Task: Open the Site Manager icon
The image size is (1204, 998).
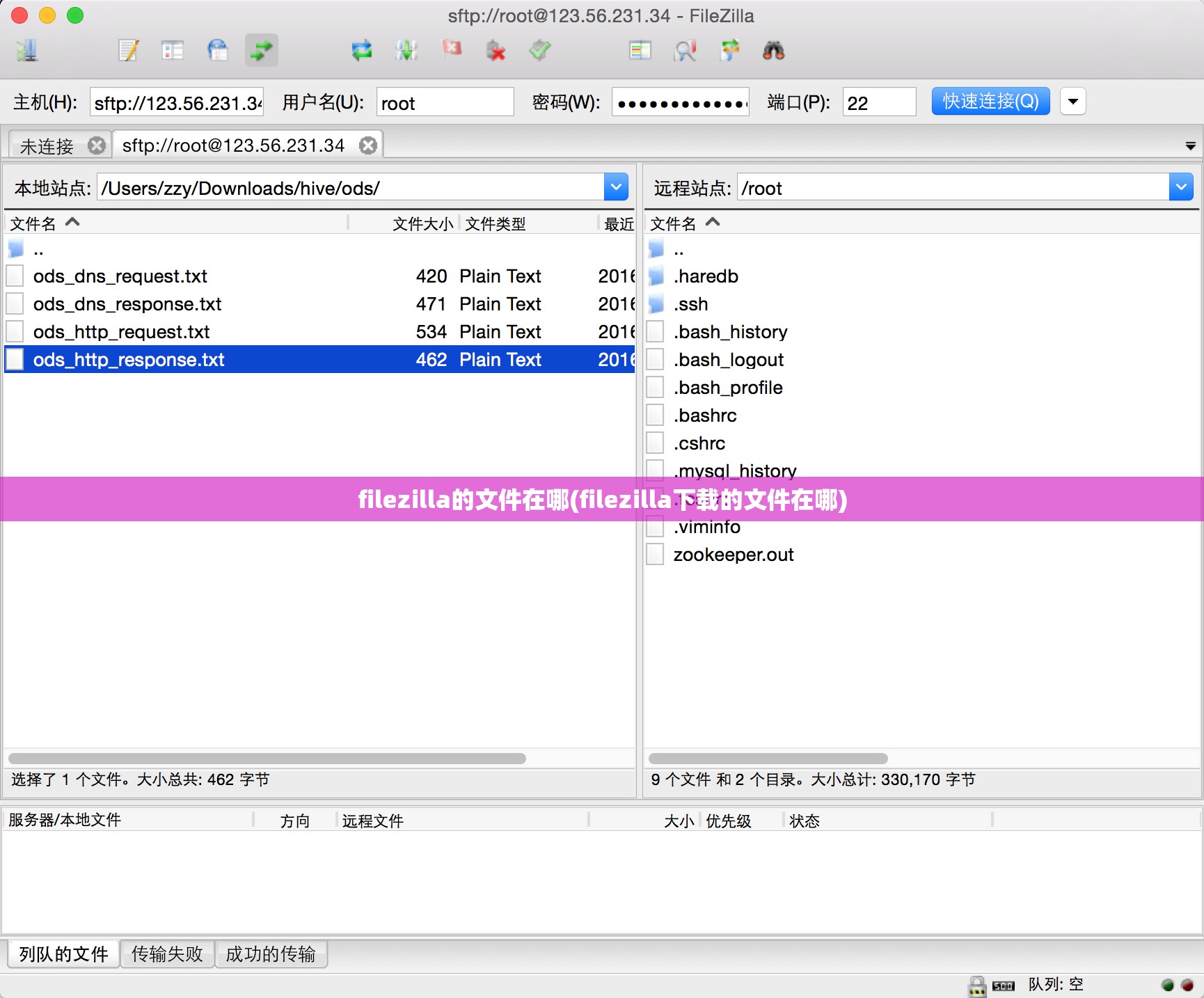Action: (x=27, y=50)
